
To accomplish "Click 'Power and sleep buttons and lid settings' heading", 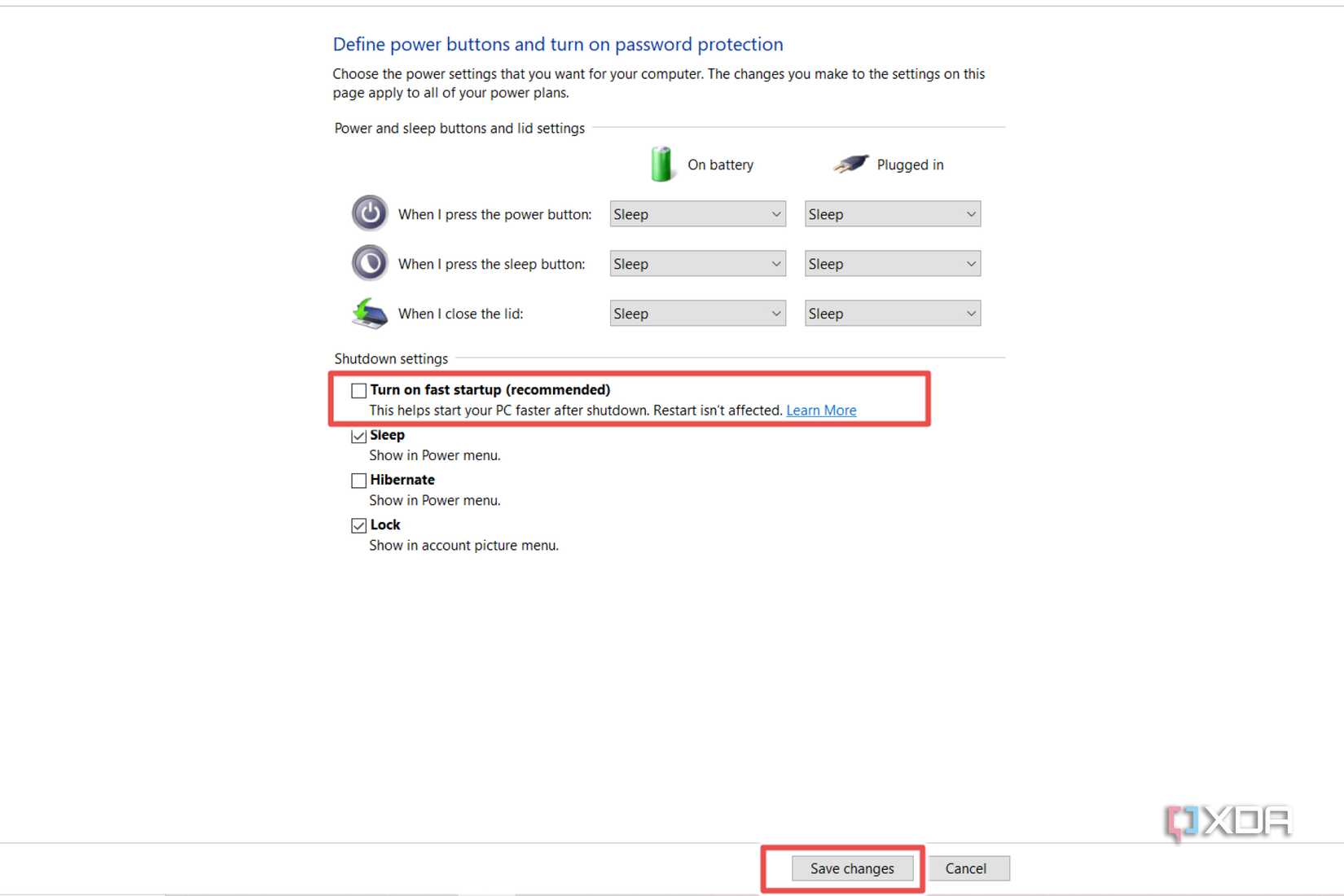I will (459, 128).
